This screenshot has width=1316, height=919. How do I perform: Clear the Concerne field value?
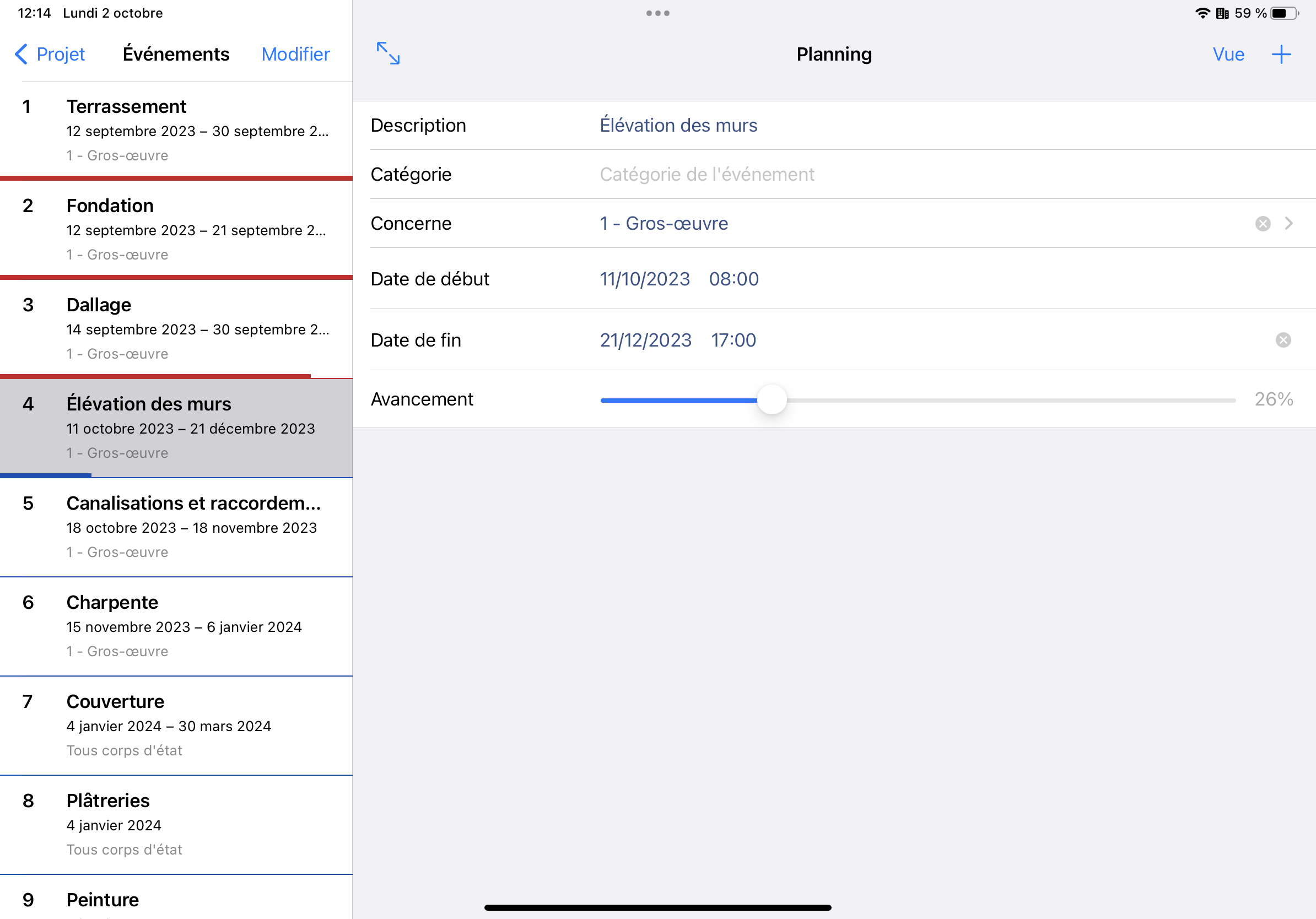1263,224
